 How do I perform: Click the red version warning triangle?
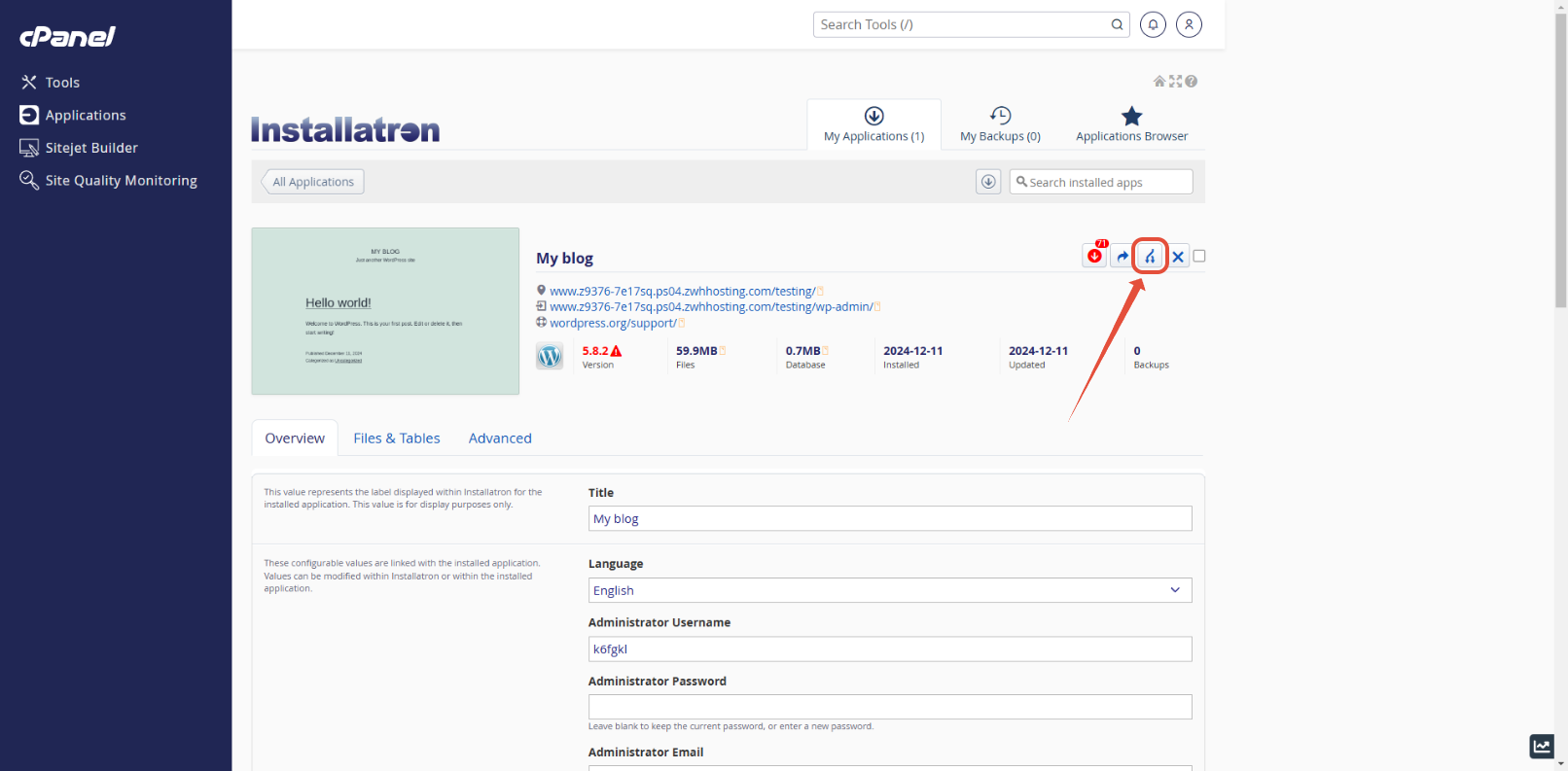(x=616, y=351)
